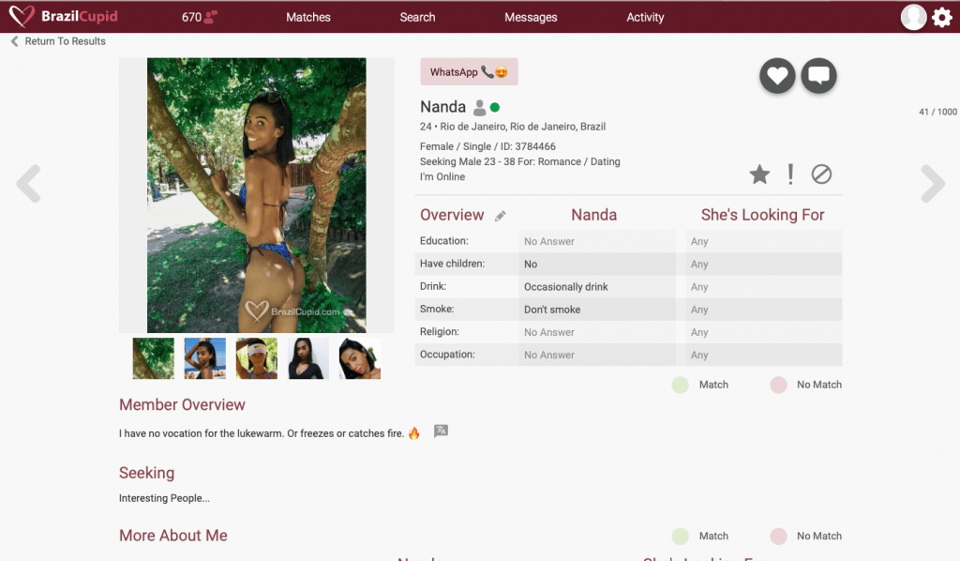Viewport: 960px width, 561px height.
Task: Select the second photo thumbnail
Action: pos(205,358)
